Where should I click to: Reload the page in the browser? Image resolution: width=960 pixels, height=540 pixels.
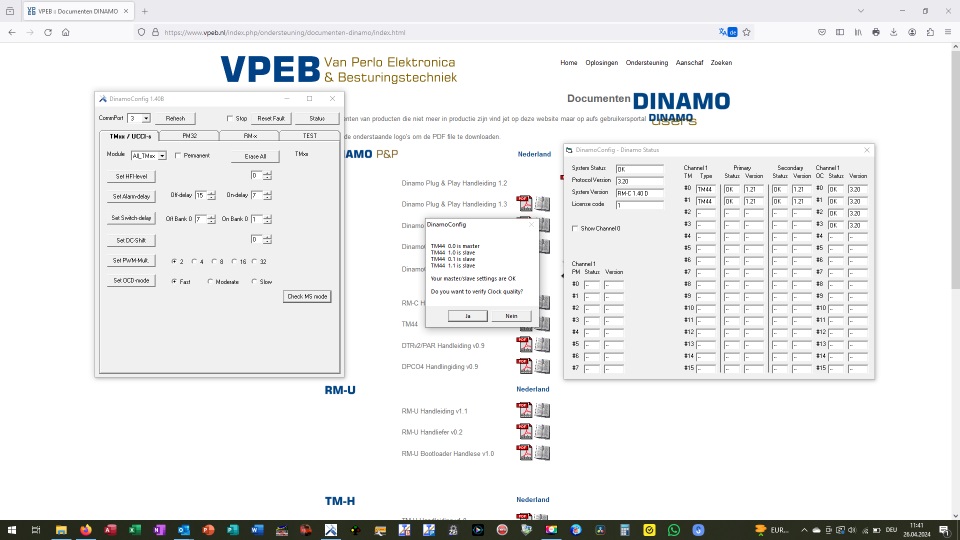[x=46, y=32]
